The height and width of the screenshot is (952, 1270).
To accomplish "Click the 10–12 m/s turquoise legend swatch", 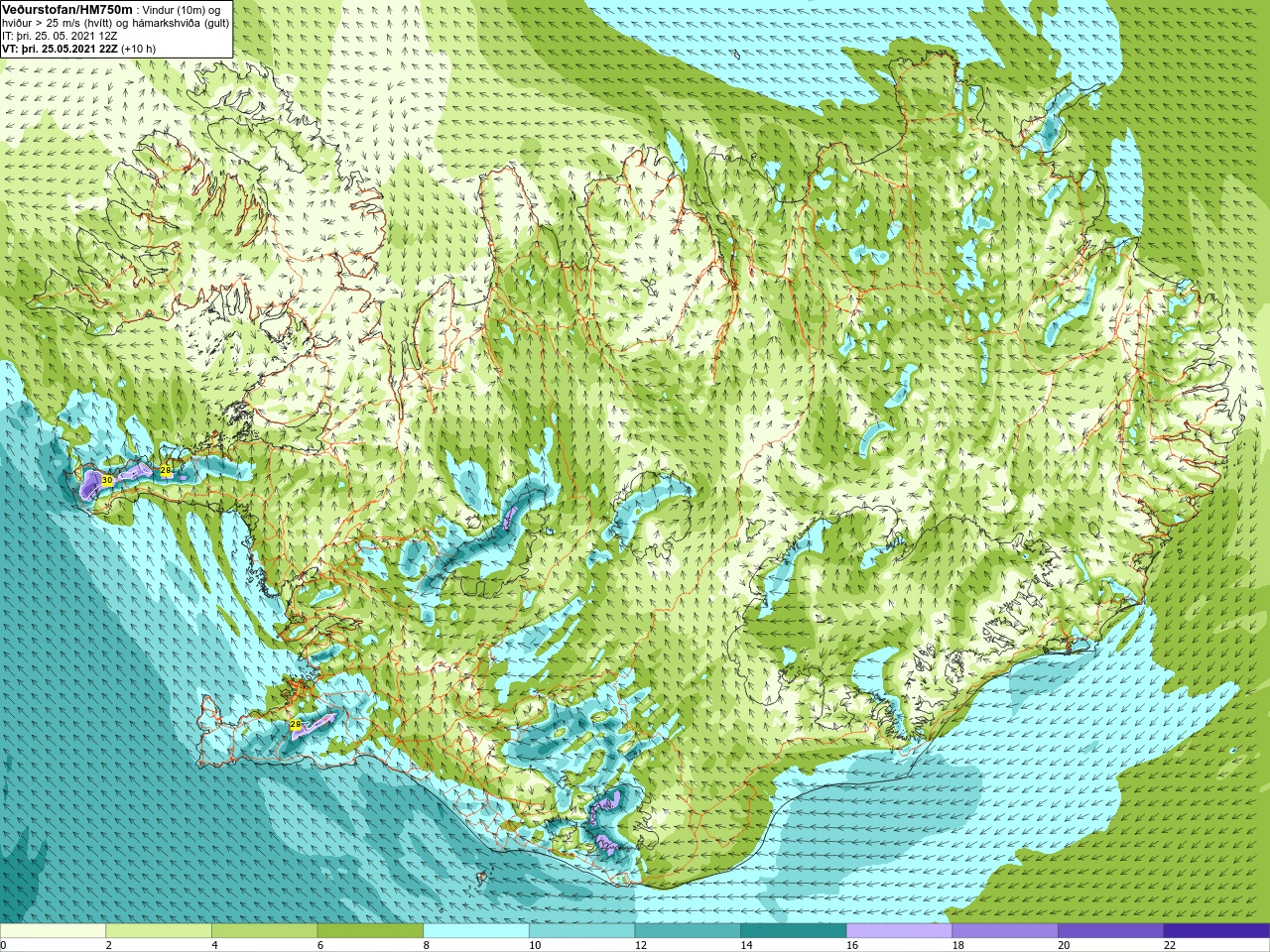I will (581, 931).
